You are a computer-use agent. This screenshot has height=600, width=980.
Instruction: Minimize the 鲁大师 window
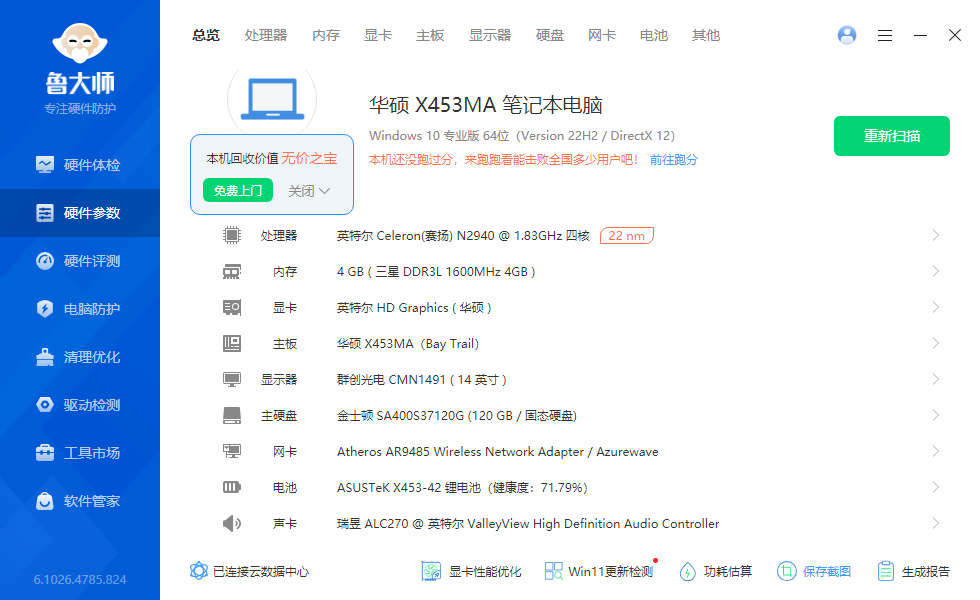(920, 36)
